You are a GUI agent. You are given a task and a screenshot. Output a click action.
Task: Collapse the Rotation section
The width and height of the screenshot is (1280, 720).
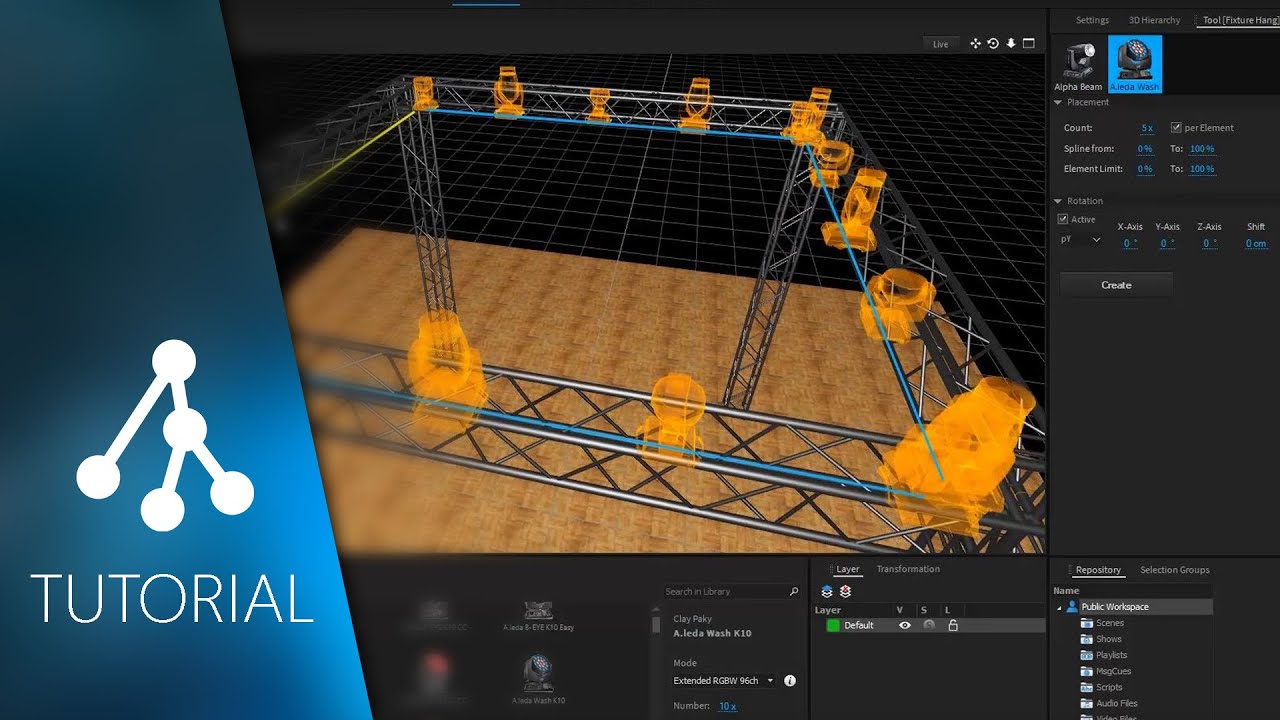click(1059, 201)
